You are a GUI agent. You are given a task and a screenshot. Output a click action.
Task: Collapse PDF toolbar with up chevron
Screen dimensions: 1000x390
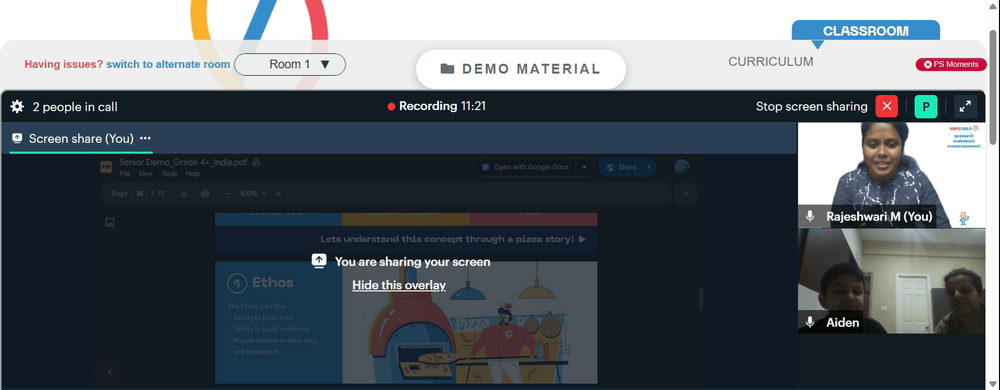click(x=686, y=194)
